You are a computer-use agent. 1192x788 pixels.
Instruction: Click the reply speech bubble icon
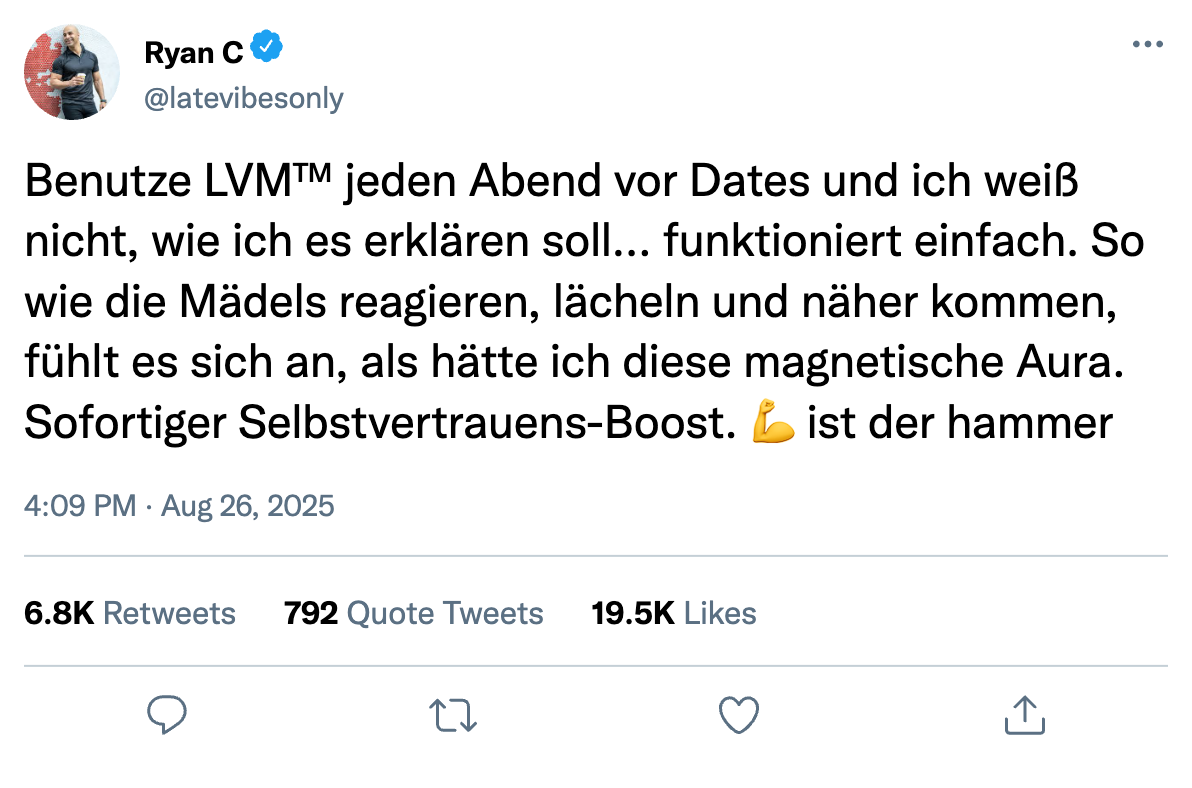click(168, 714)
